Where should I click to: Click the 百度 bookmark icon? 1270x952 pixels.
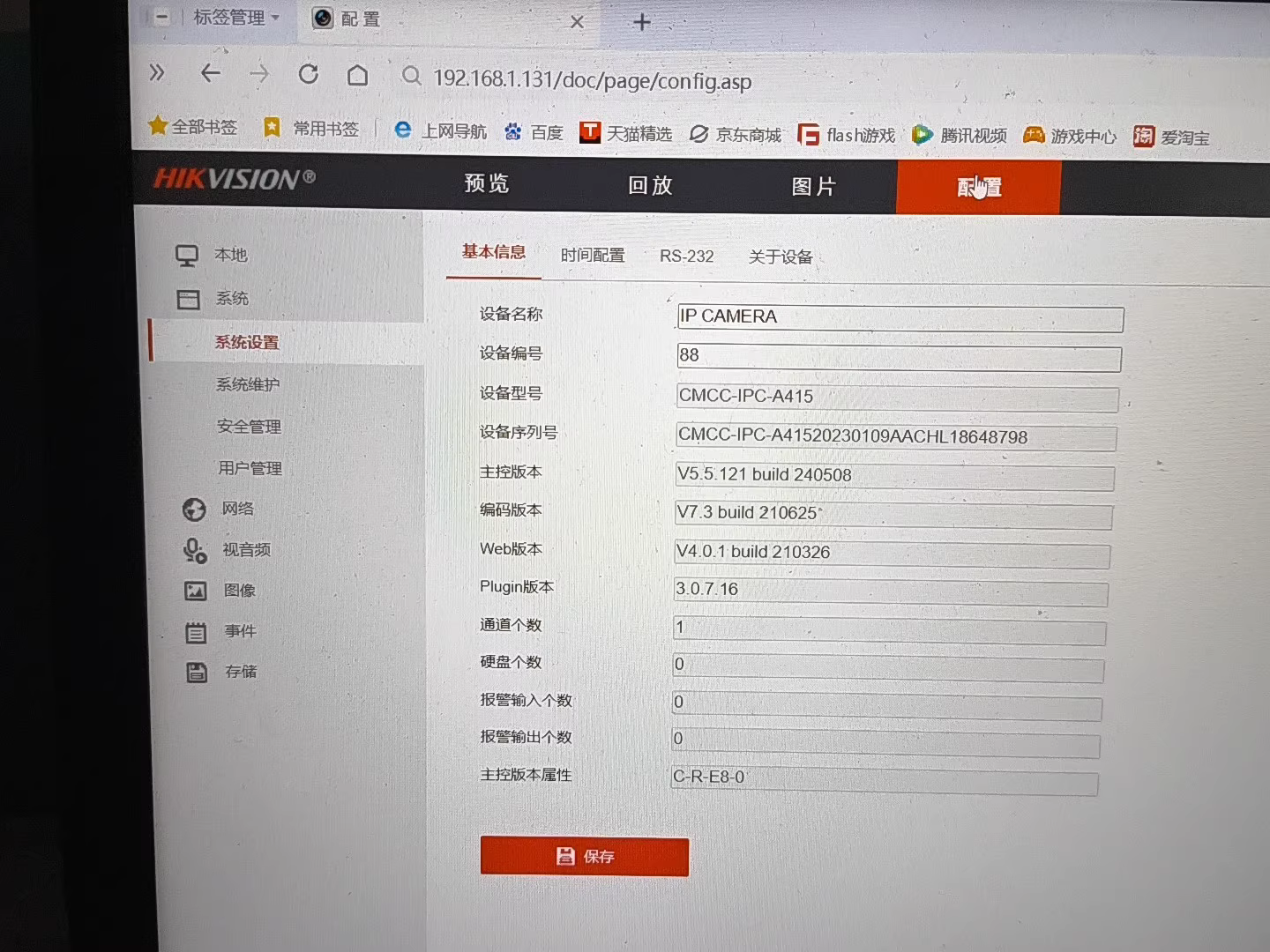513,131
